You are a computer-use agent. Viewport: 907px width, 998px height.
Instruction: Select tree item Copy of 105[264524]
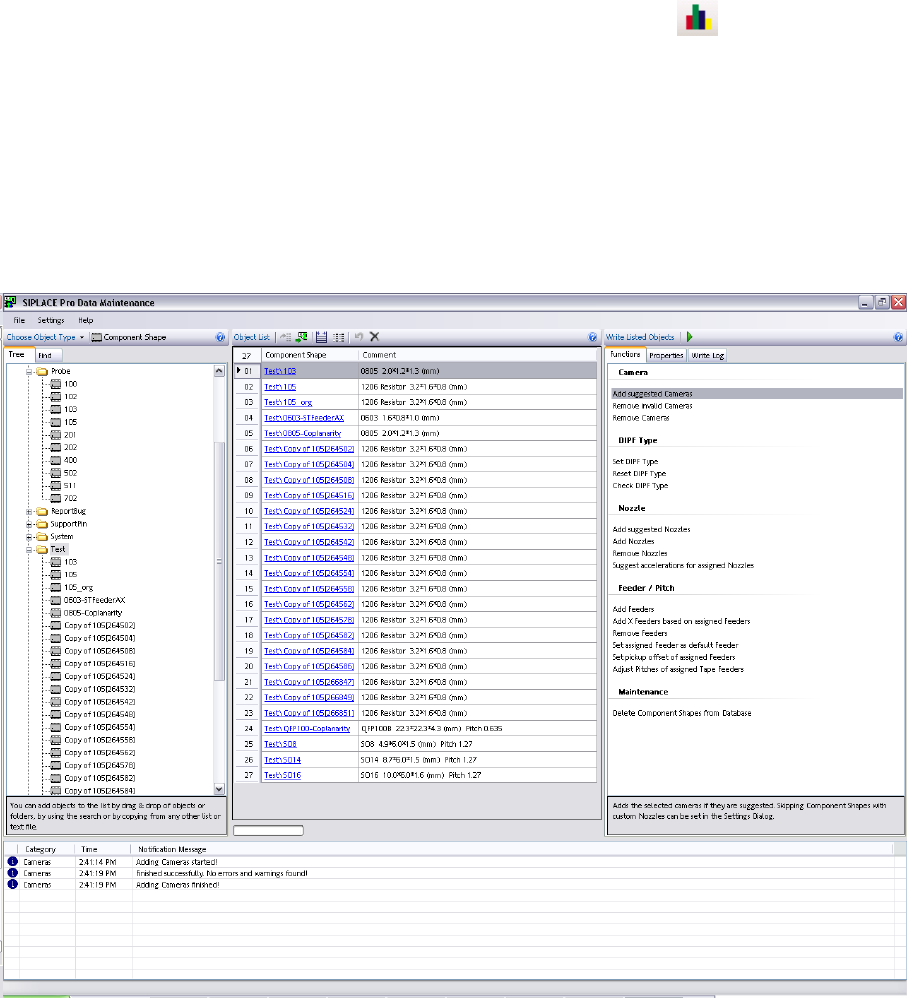(x=100, y=677)
